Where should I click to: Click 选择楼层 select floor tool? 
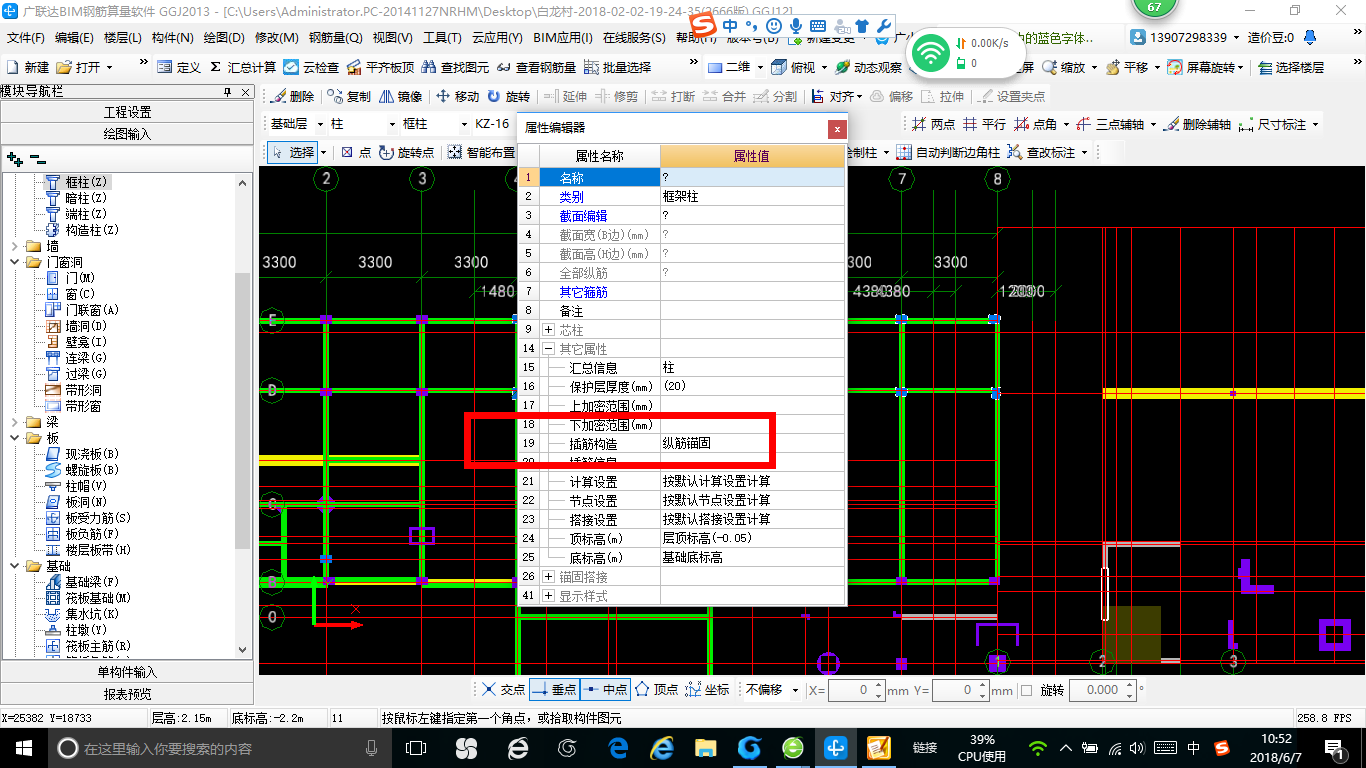coord(1292,67)
